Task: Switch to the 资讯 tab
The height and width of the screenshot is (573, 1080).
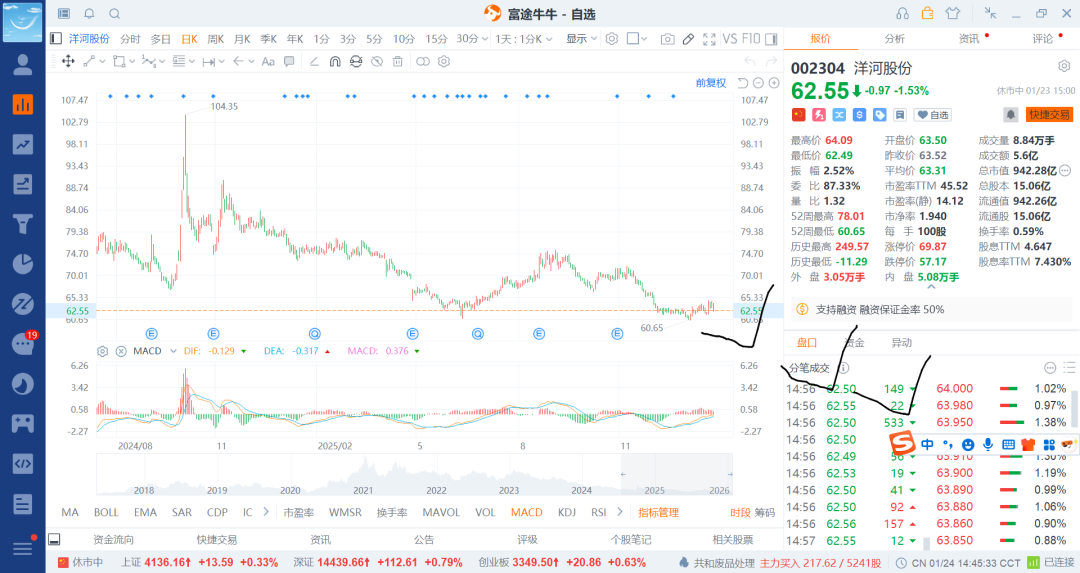Action: pos(969,39)
